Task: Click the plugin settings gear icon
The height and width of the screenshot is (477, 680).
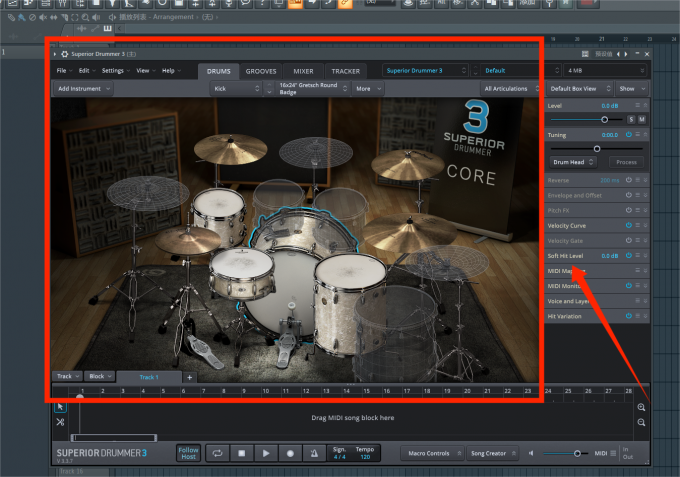Action: pyautogui.click(x=65, y=53)
